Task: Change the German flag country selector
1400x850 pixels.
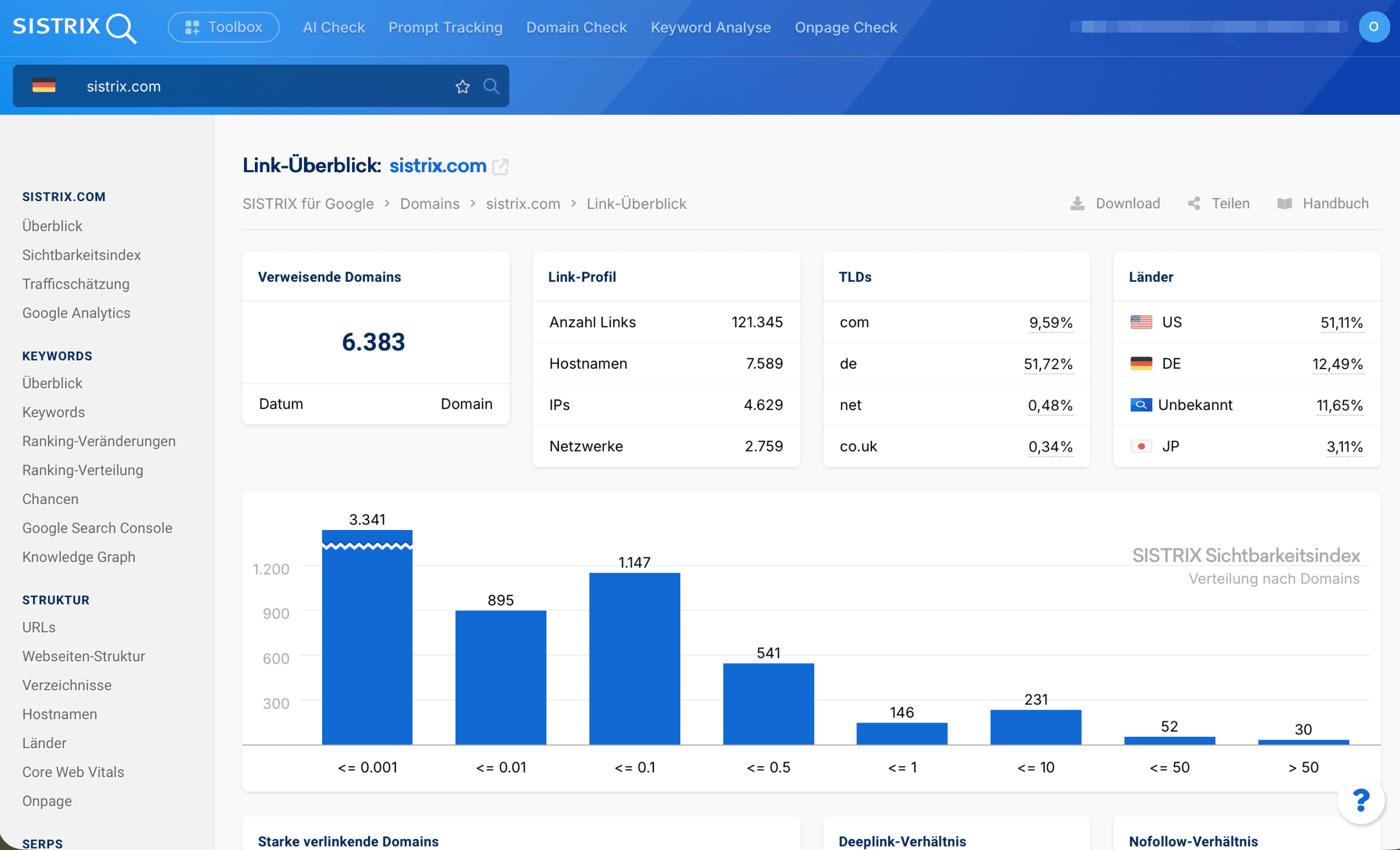Action: 44,86
